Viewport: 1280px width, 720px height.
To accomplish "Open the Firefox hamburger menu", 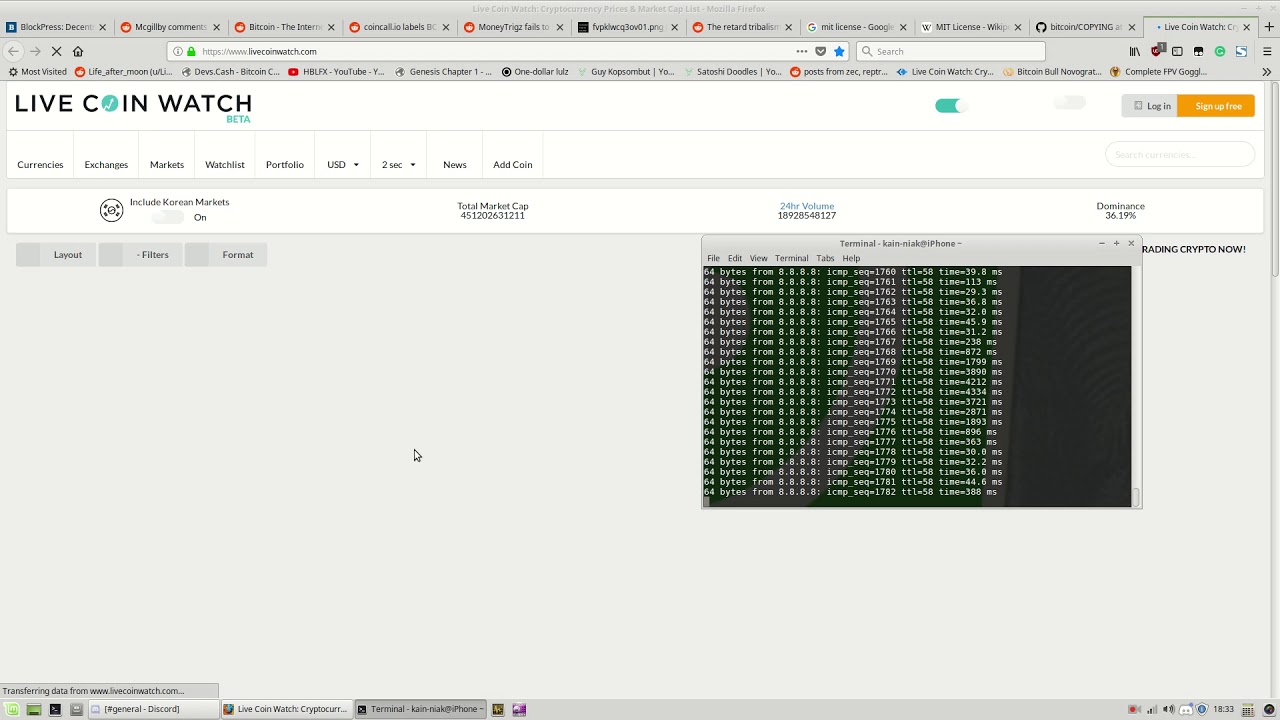I will 1267,51.
